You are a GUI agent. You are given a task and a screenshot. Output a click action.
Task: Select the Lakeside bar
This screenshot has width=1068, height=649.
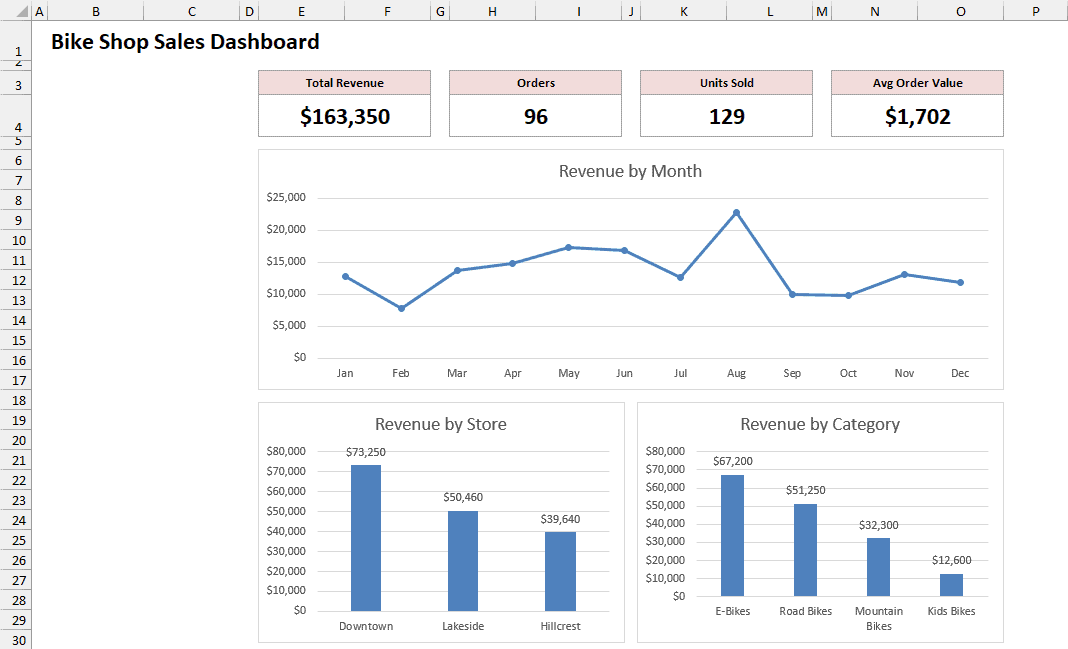click(463, 560)
